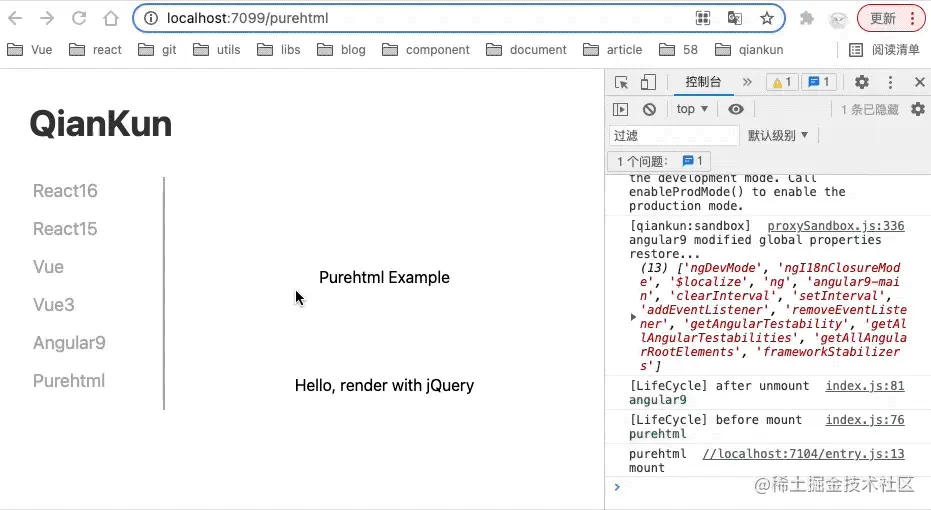Open the Vue bookmarks folder

pos(30,50)
